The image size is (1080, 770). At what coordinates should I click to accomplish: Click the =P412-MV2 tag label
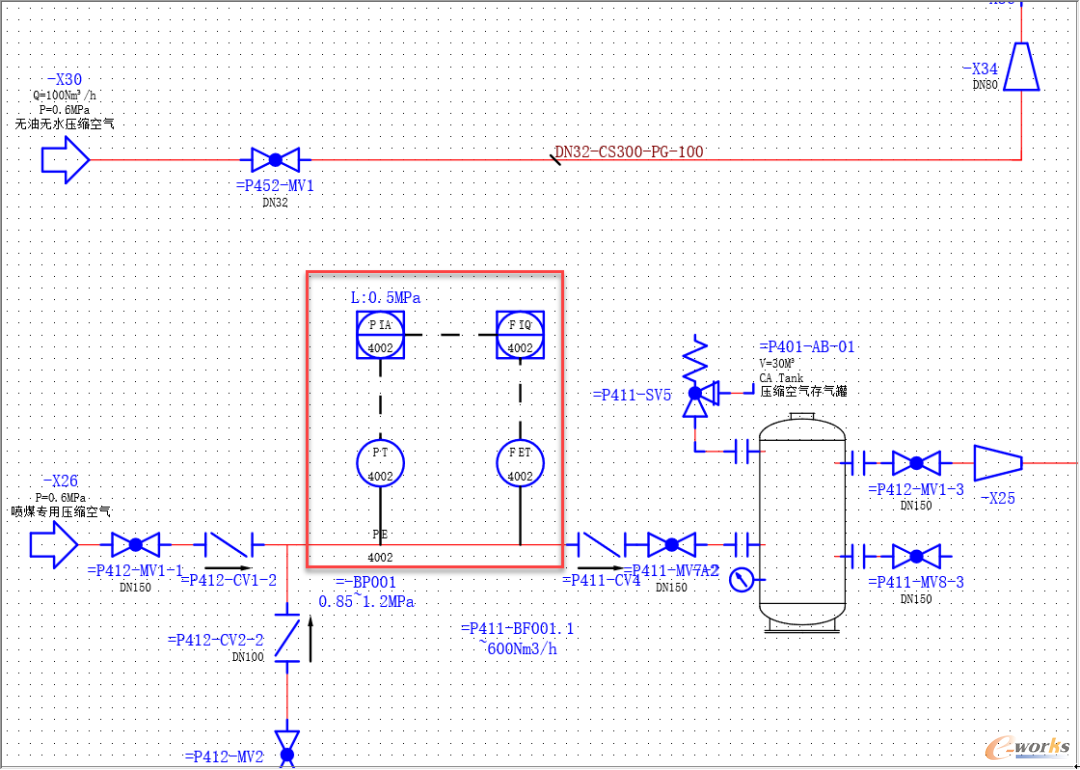tap(225, 756)
